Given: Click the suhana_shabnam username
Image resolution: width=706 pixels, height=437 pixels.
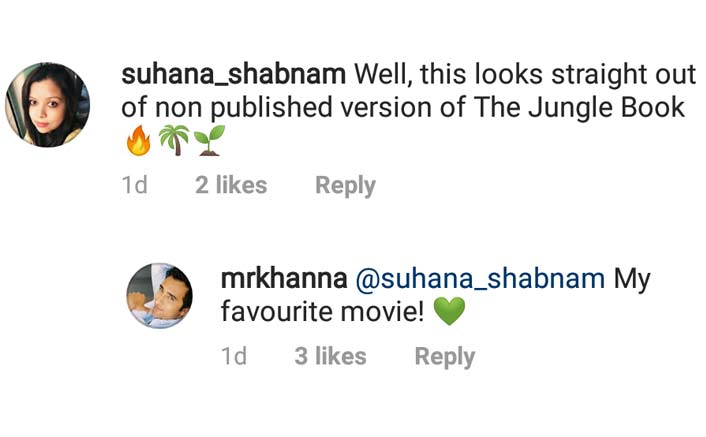Looking at the screenshot, I should pyautogui.click(x=233, y=73).
